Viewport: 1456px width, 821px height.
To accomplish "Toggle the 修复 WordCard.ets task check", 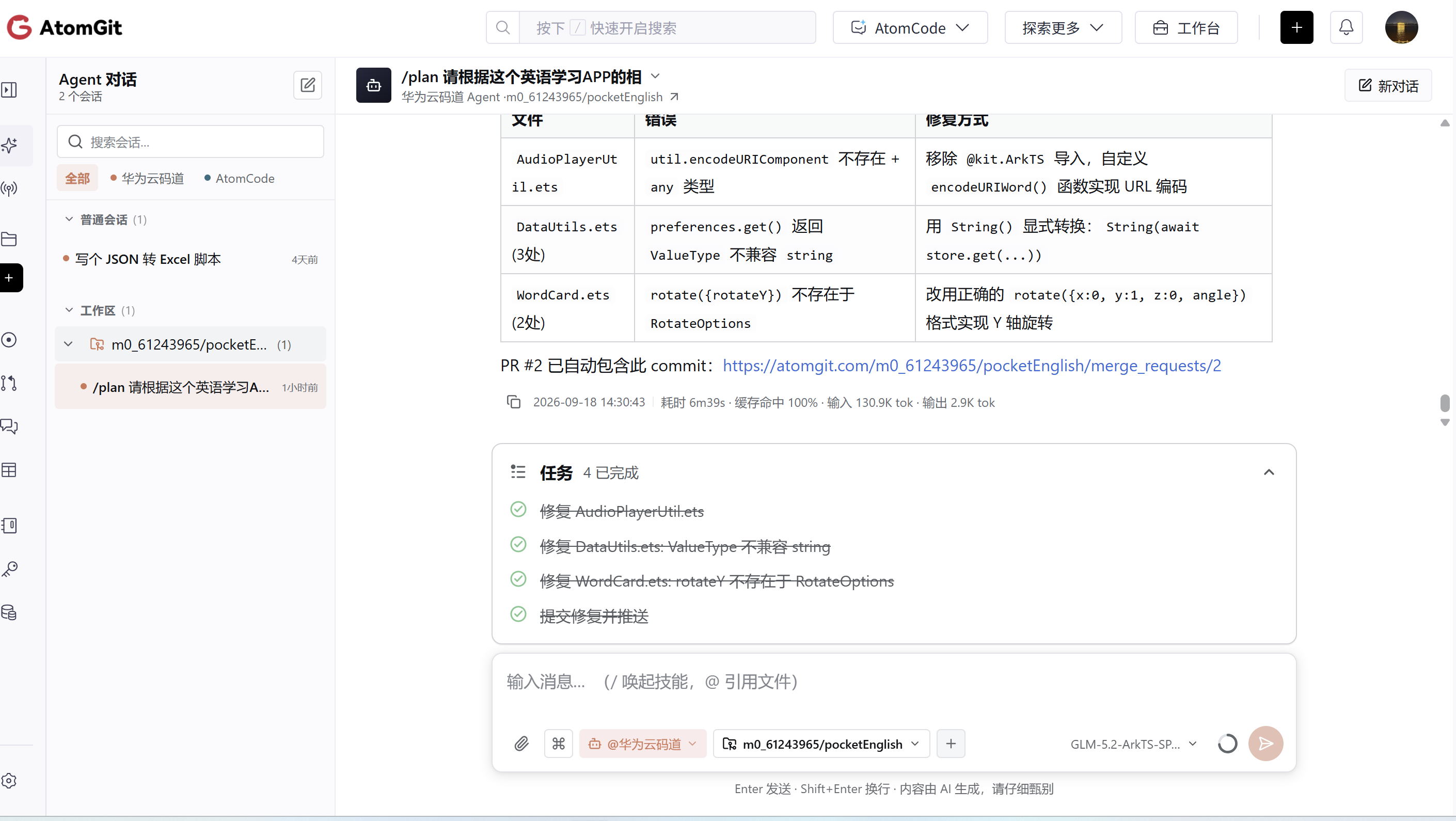I will tap(518, 578).
